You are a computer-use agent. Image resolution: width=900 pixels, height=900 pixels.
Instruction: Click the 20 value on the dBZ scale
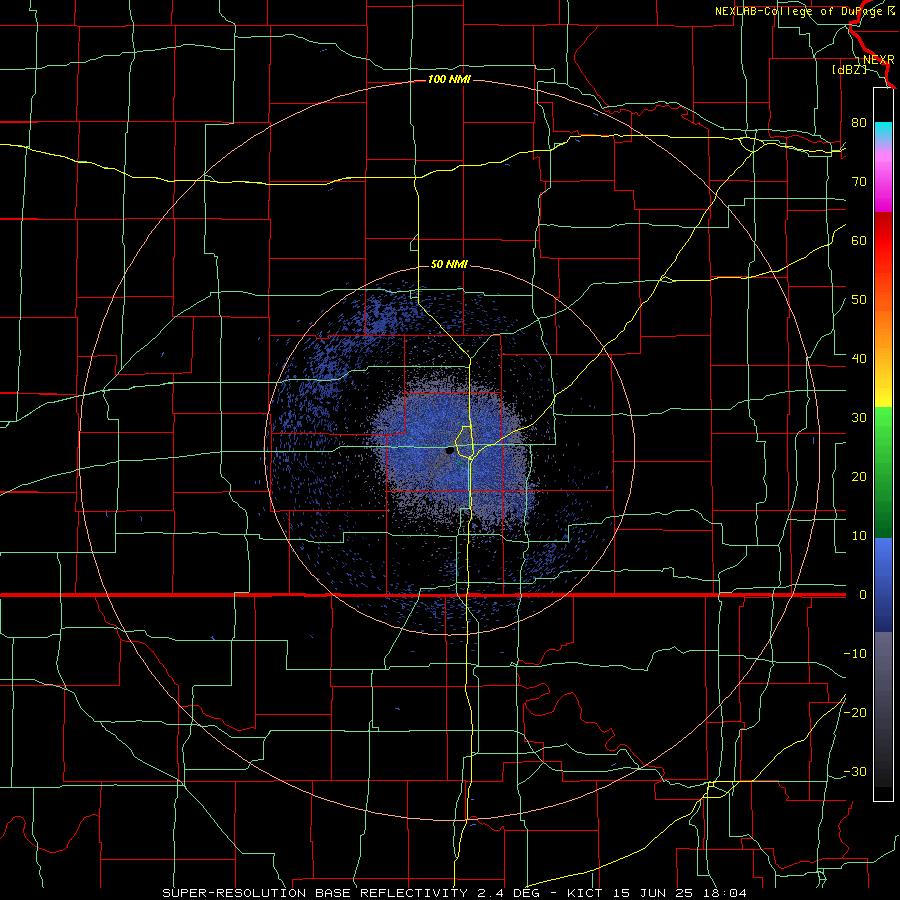pos(859,477)
